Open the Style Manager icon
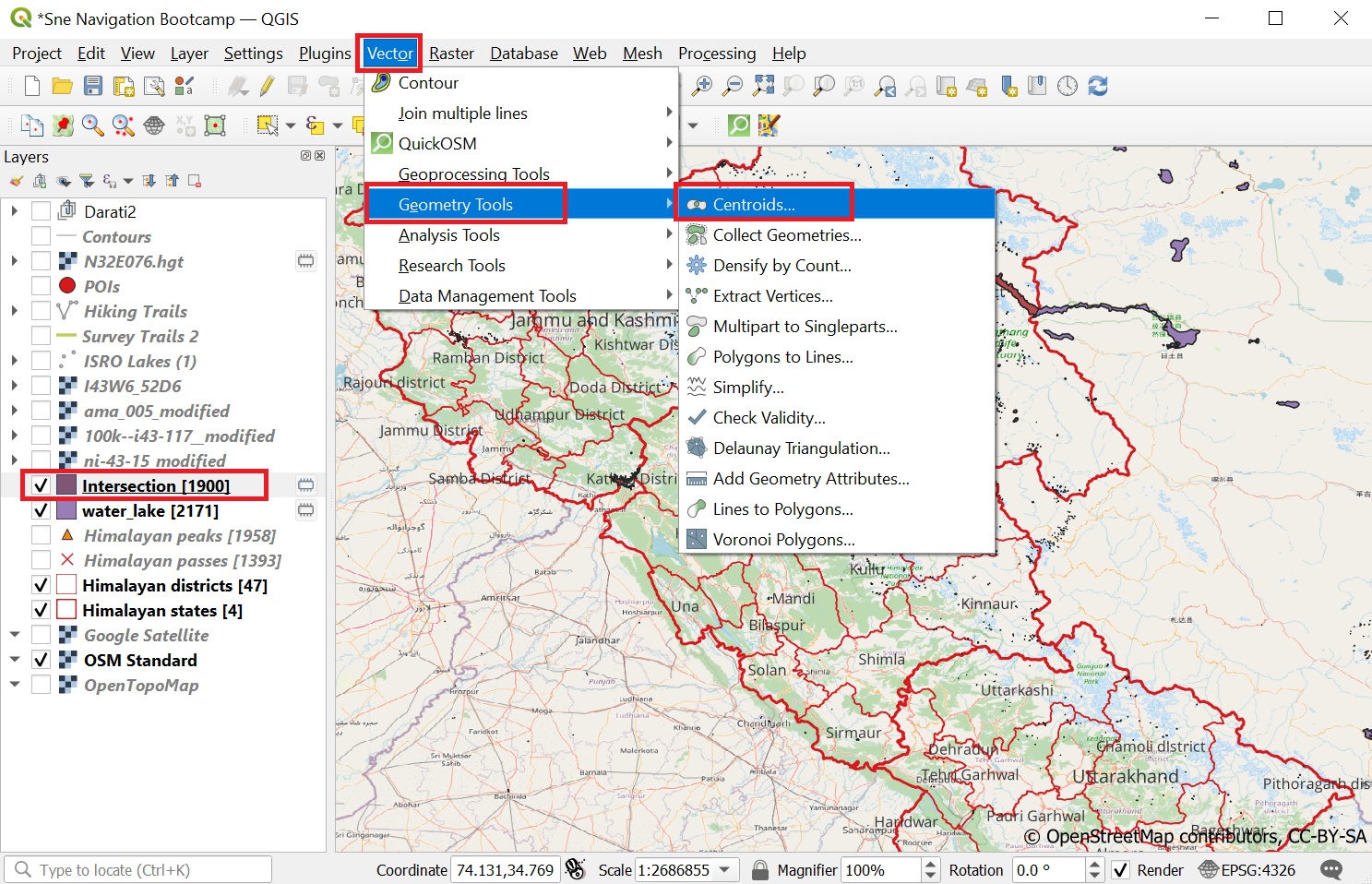This screenshot has height=884, width=1372. point(185,87)
